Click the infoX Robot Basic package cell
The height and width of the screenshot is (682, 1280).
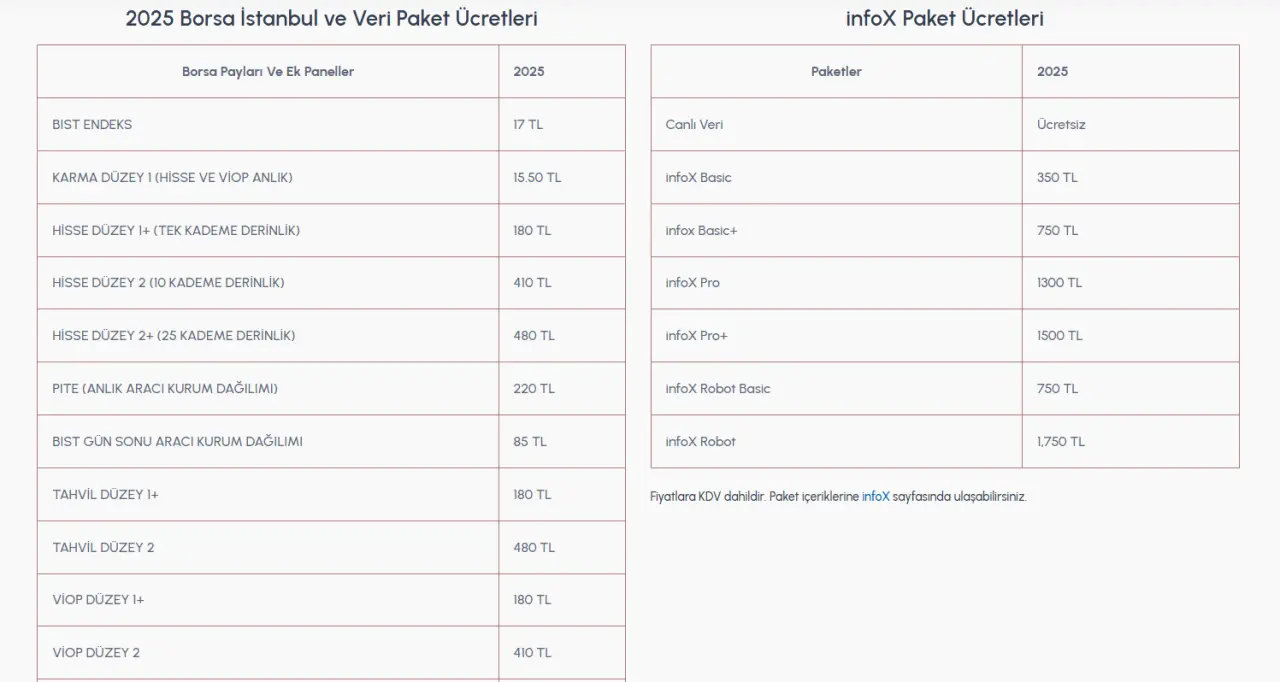coord(718,389)
